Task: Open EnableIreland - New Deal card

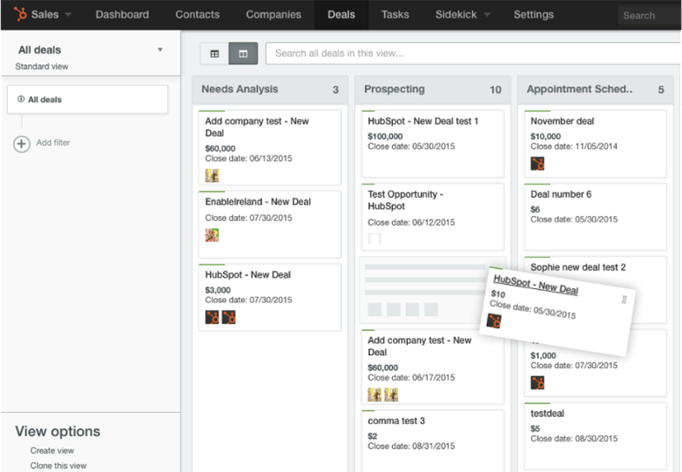Action: [x=258, y=202]
